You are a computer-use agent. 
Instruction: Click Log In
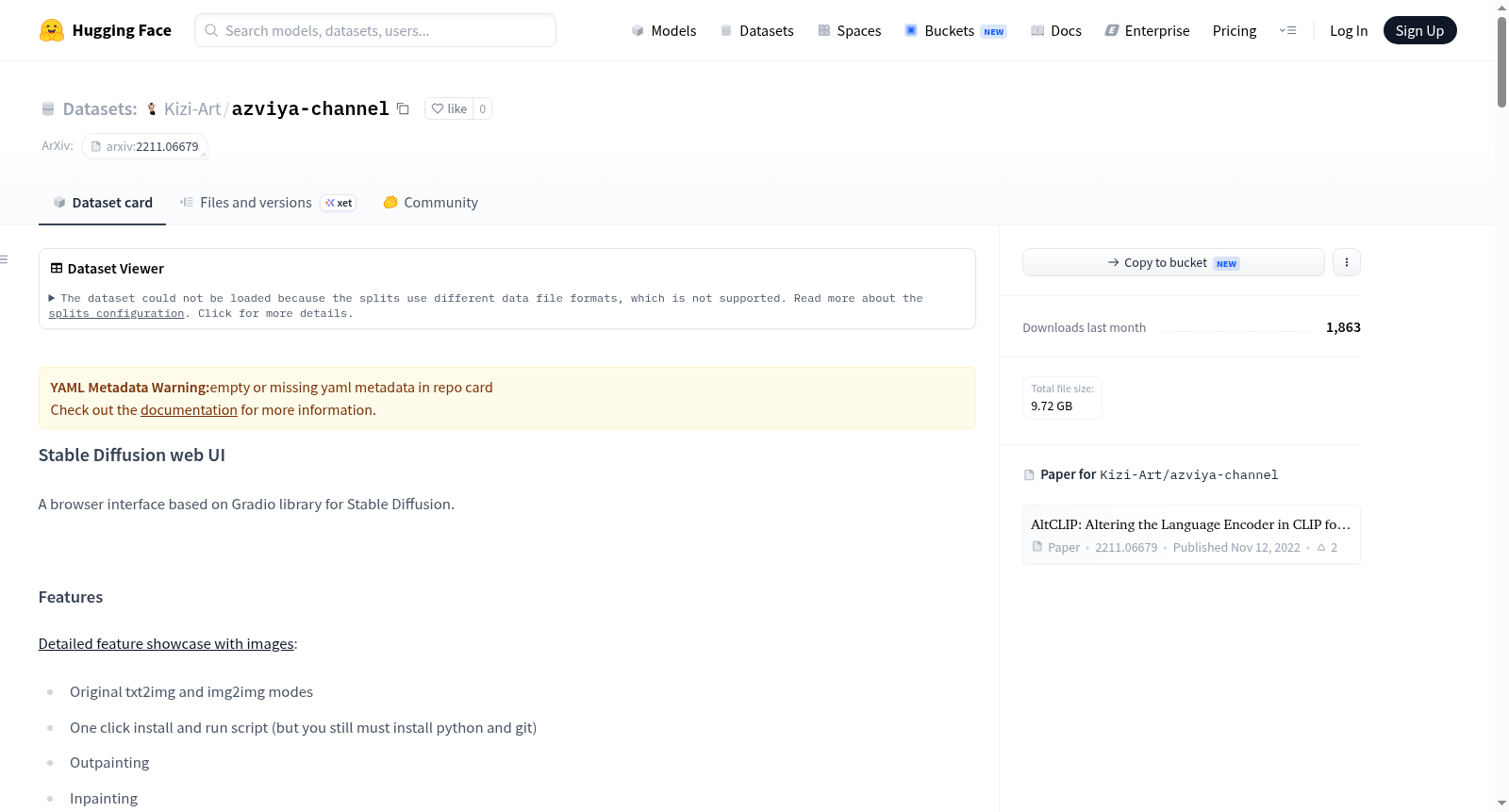tap(1349, 30)
